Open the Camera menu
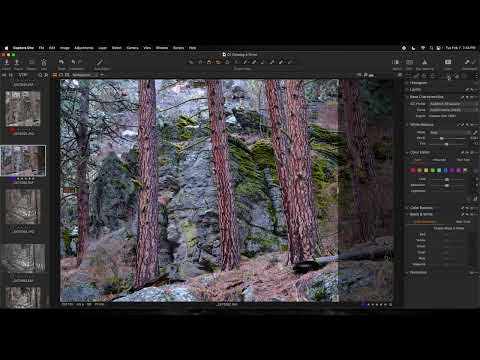Viewport: 480px width, 360px height. pos(132,48)
